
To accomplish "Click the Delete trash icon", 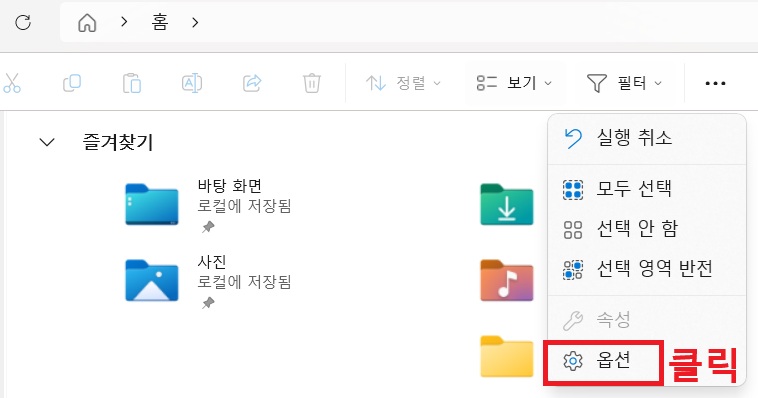I will point(312,83).
